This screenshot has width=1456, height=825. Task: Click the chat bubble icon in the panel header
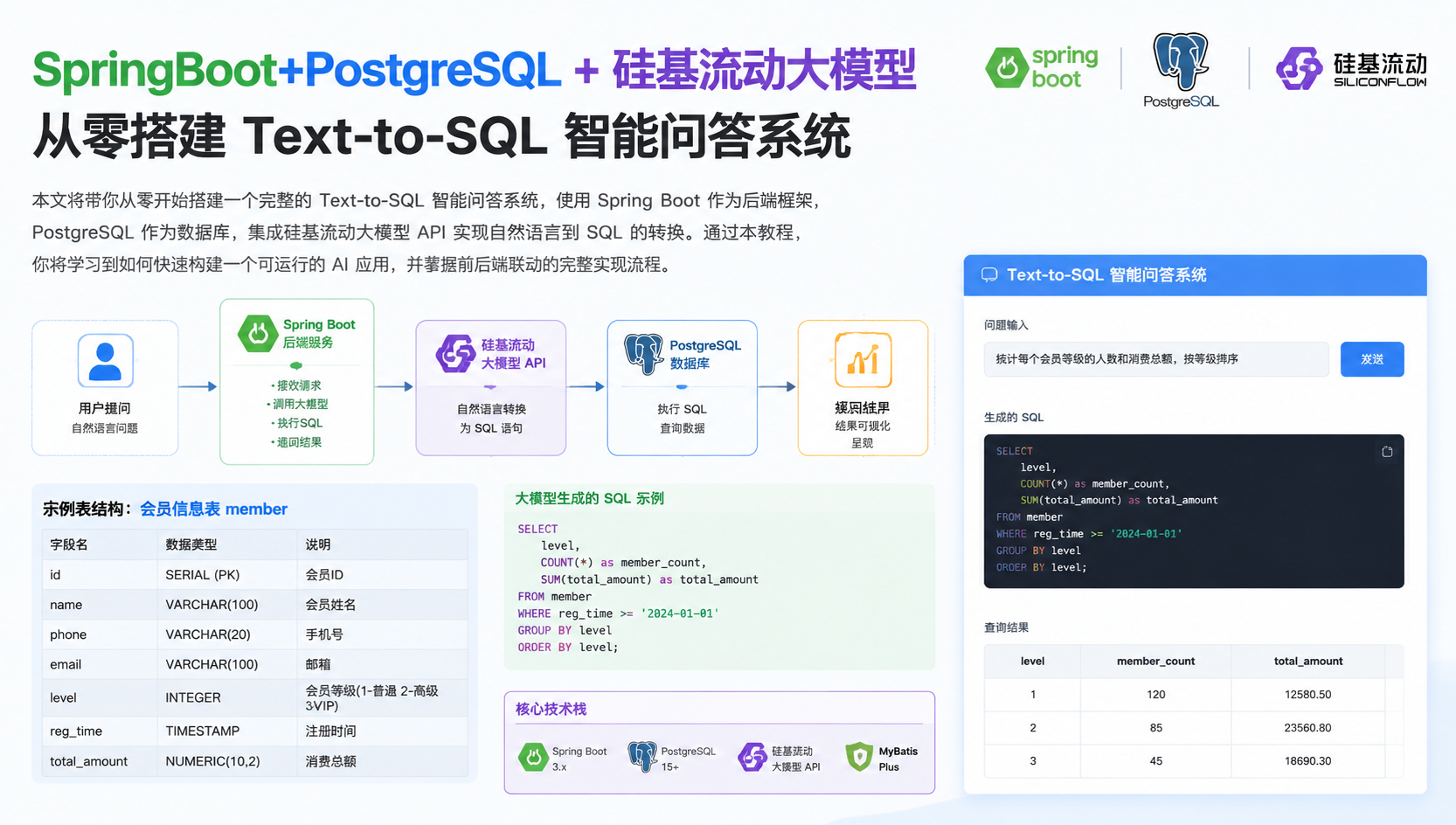(989, 274)
